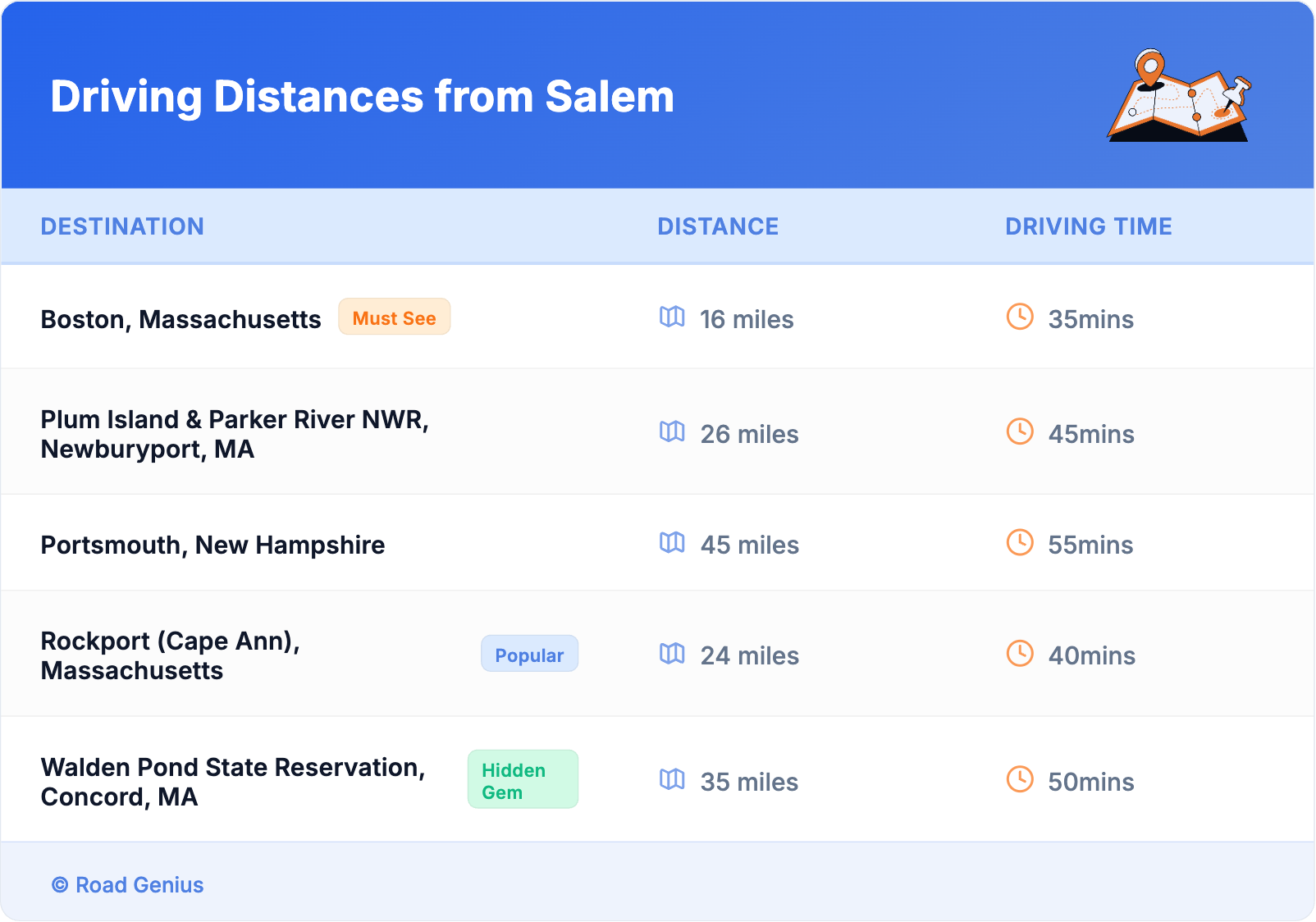Click the Must See badge

click(x=394, y=317)
